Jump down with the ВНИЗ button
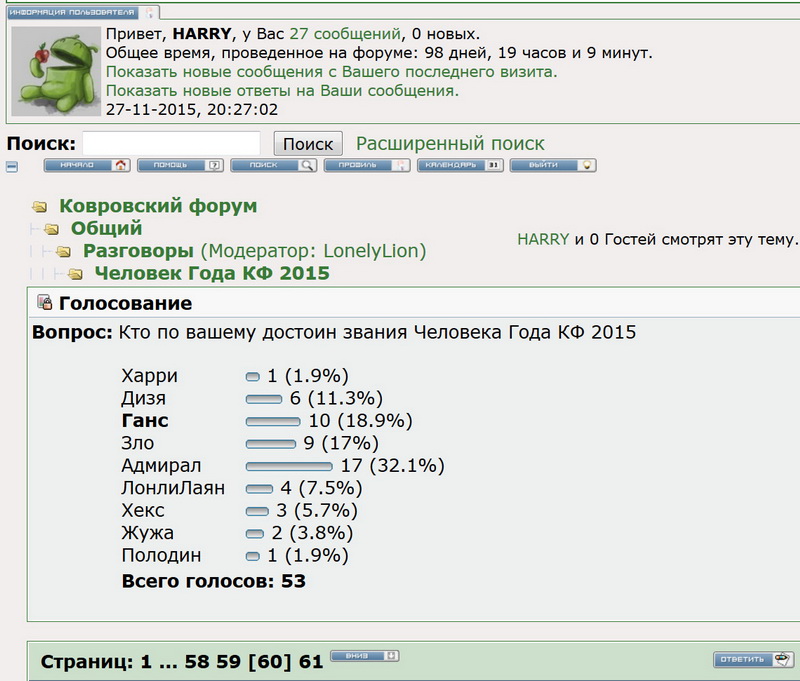 365,656
